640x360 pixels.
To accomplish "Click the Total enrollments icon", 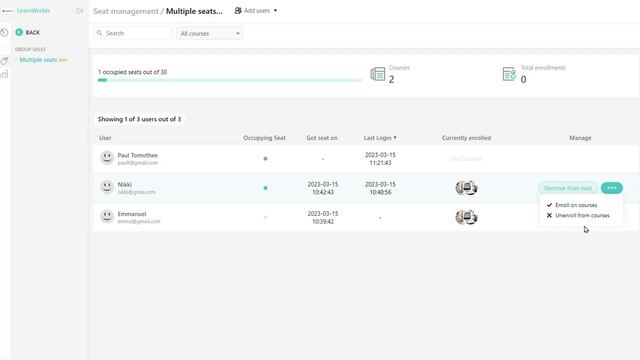I will (x=509, y=74).
